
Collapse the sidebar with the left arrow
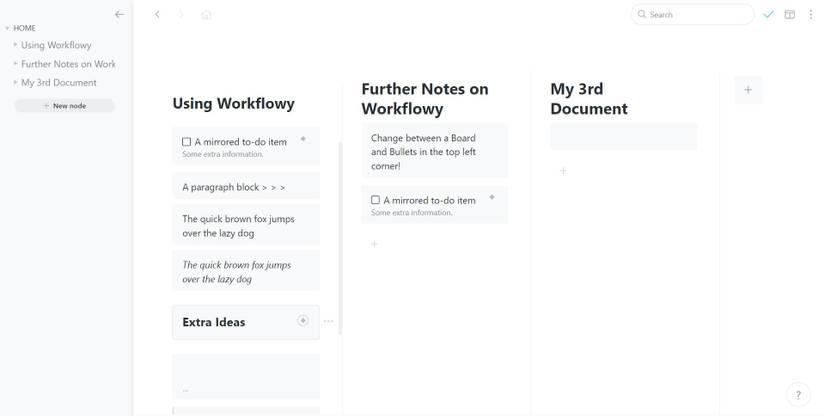click(120, 14)
